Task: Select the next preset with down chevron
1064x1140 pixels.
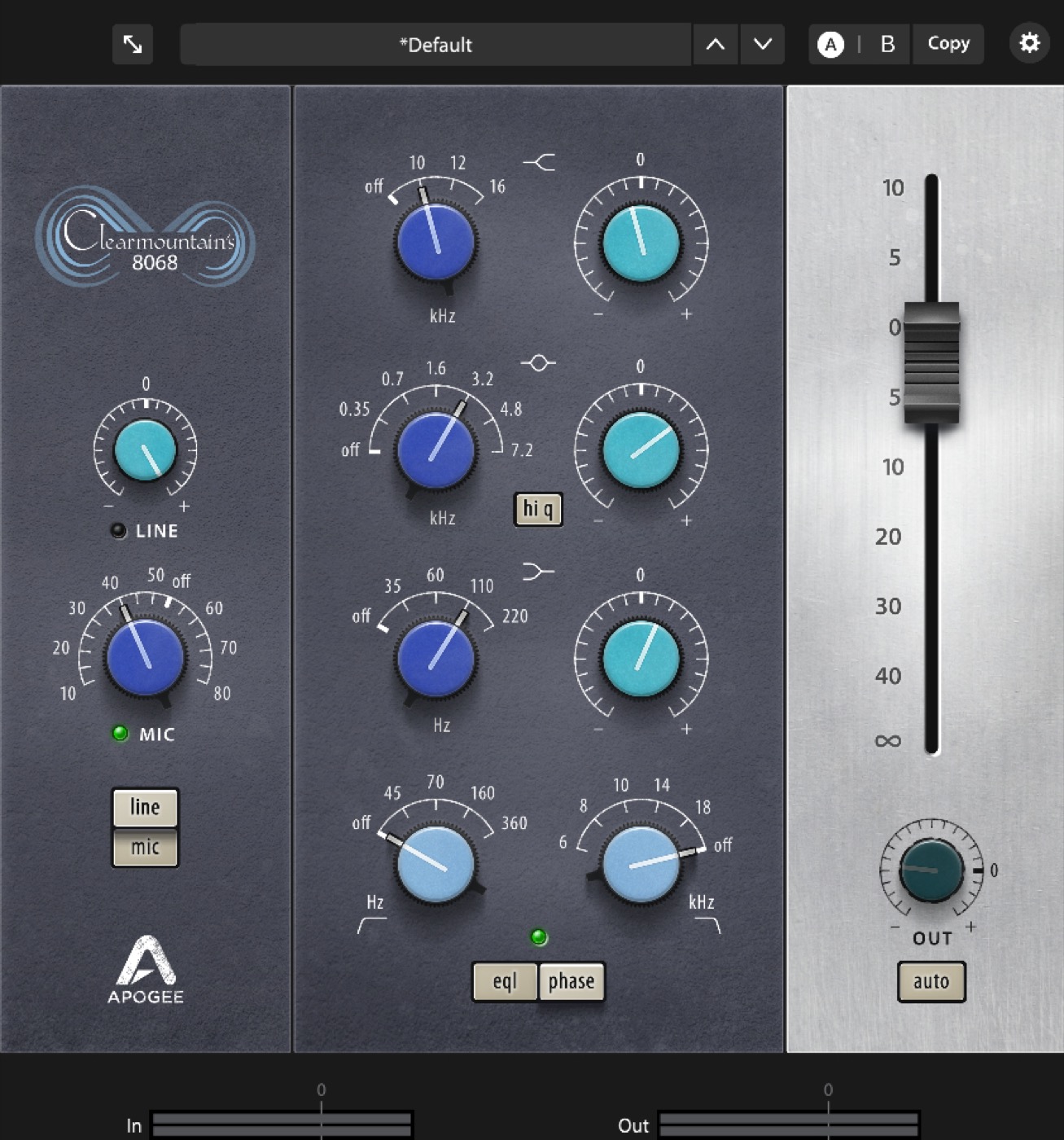Action: [763, 44]
